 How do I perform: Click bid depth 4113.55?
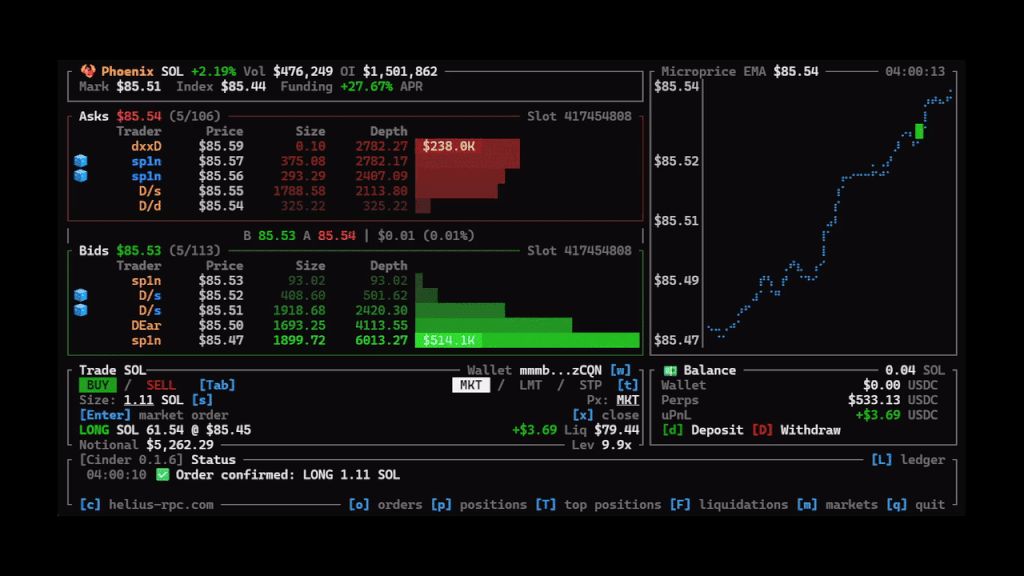[381, 325]
